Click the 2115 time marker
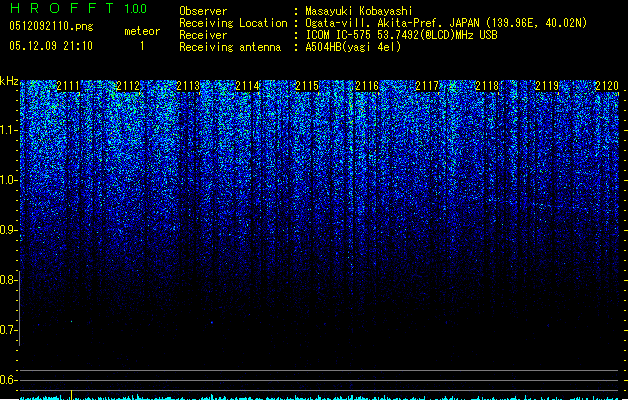629x400 pixels. [307, 86]
